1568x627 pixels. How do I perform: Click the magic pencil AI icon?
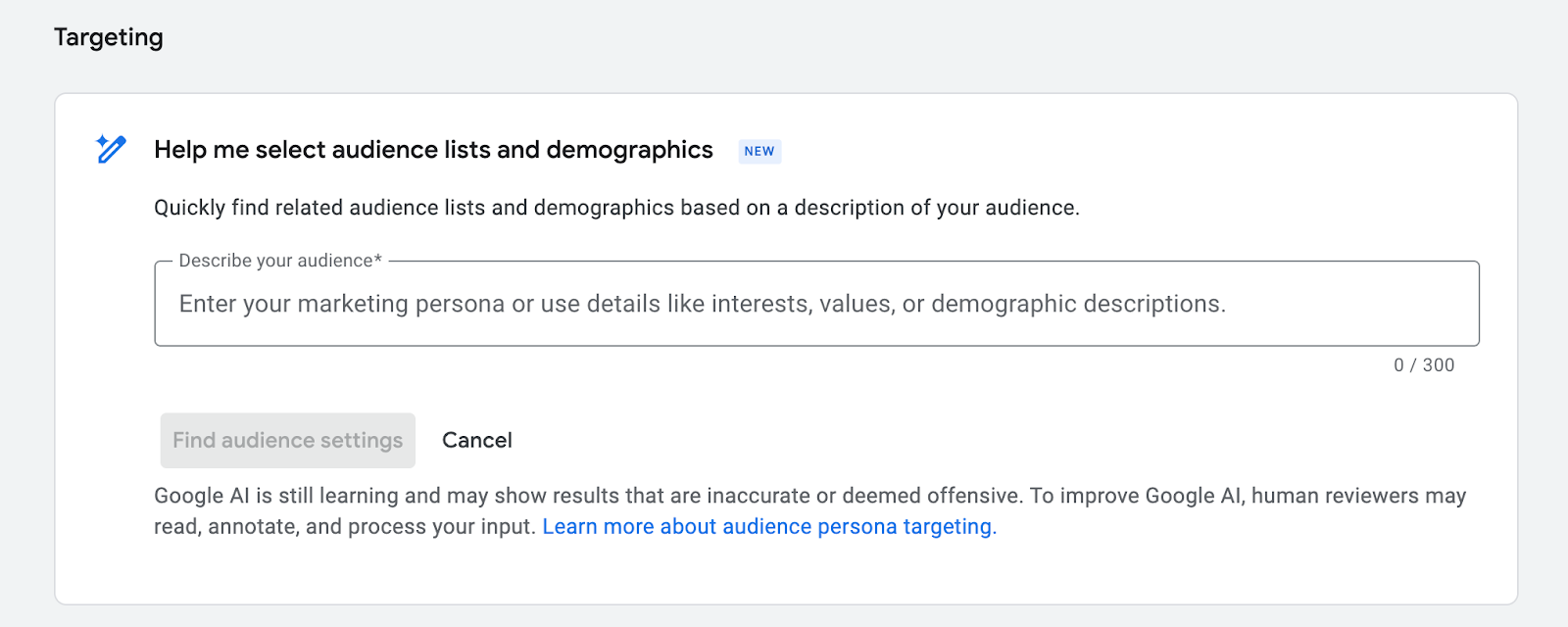point(111,149)
